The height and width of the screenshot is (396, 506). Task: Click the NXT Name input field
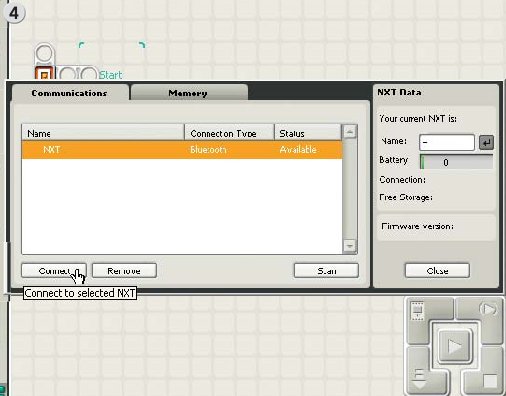click(447, 143)
